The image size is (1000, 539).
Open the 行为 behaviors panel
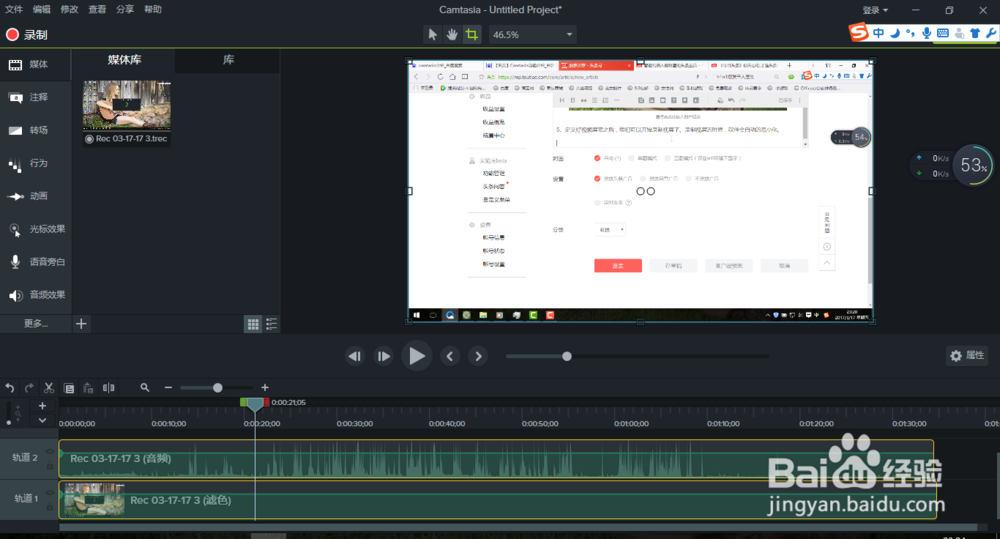click(x=36, y=163)
